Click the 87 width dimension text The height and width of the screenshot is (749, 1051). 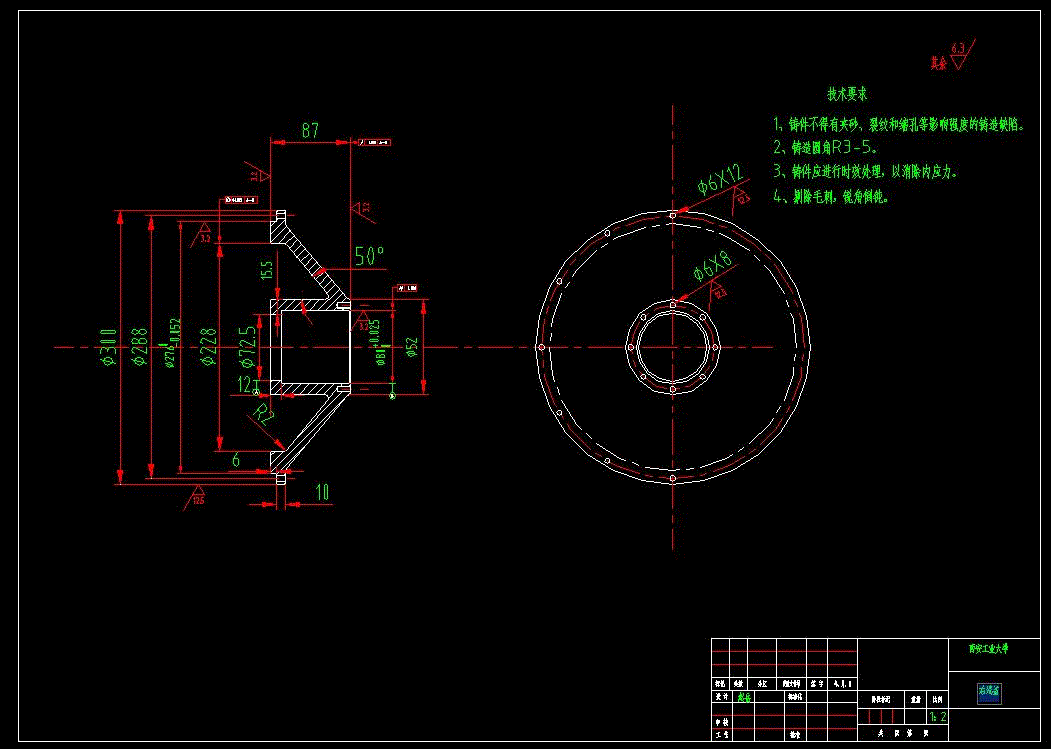coord(310,130)
